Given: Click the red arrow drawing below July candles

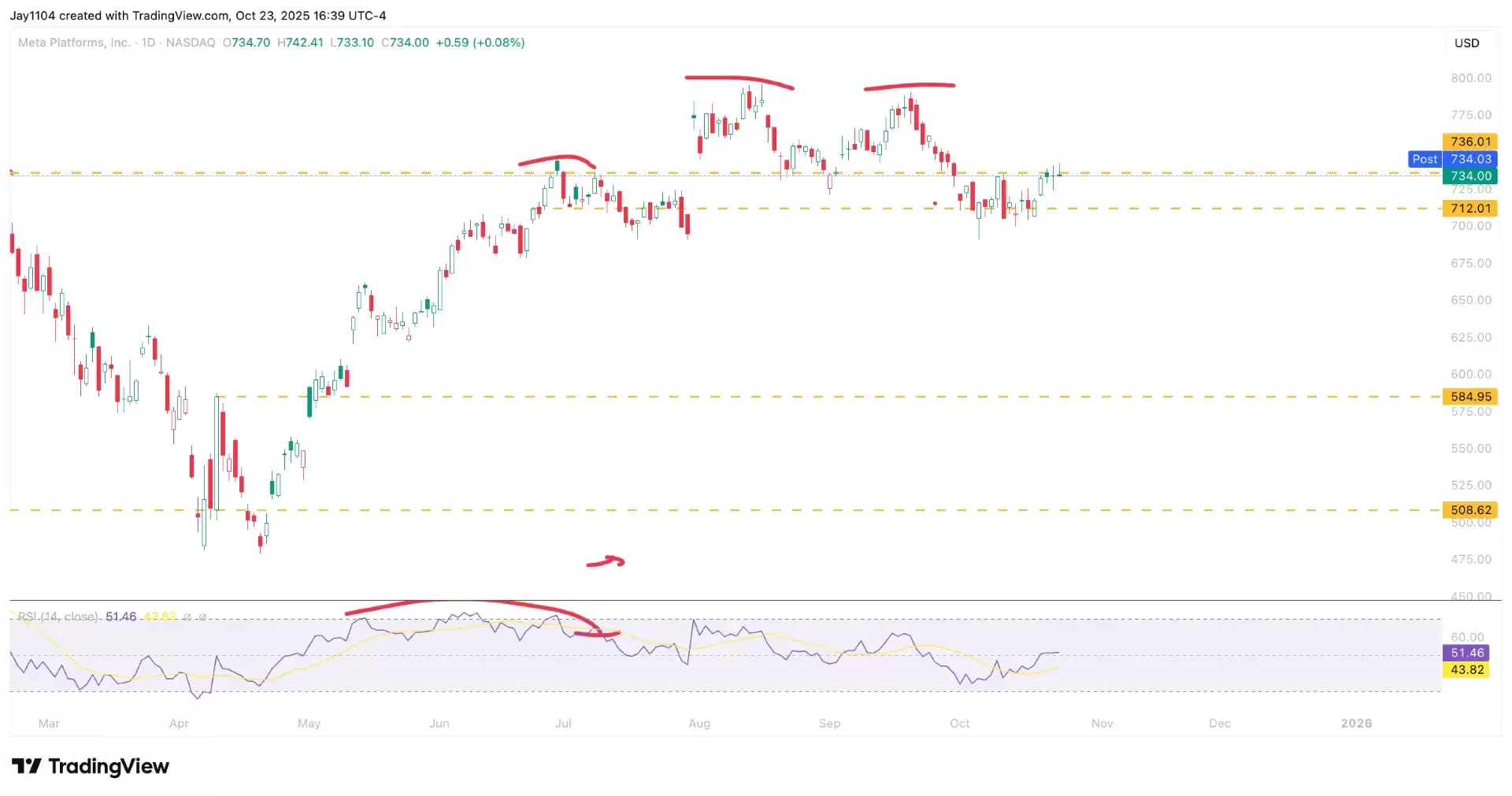Looking at the screenshot, I should coord(606,561).
